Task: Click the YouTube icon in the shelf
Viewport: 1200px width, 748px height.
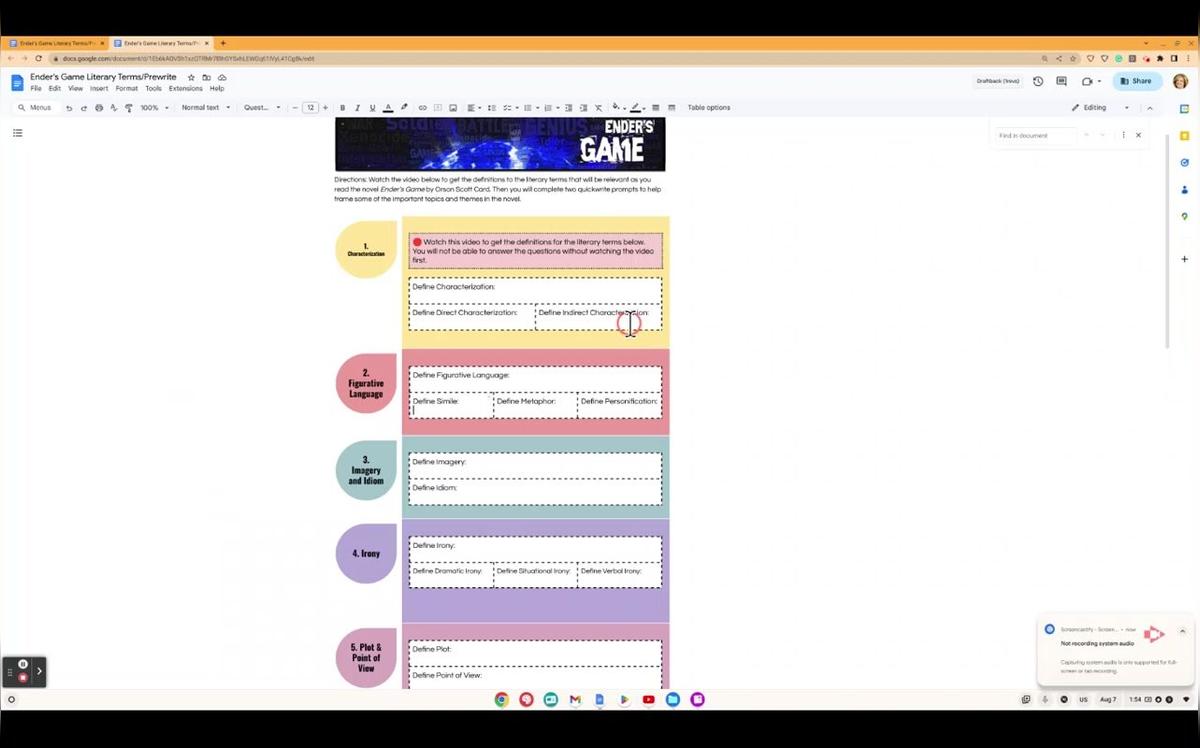Action: coord(649,699)
